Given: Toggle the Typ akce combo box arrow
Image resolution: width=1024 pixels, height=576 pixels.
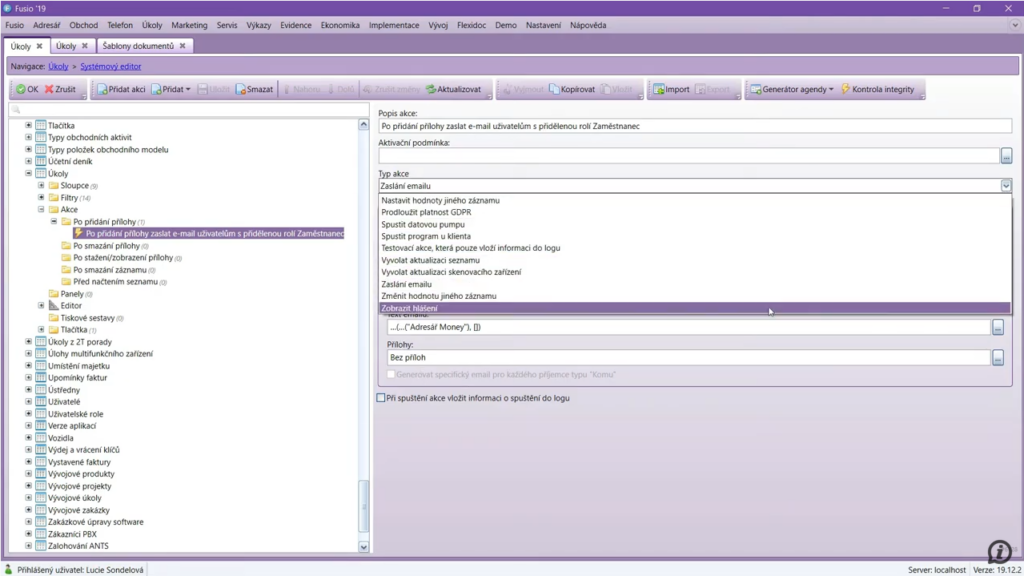Looking at the screenshot, I should [x=1005, y=186].
